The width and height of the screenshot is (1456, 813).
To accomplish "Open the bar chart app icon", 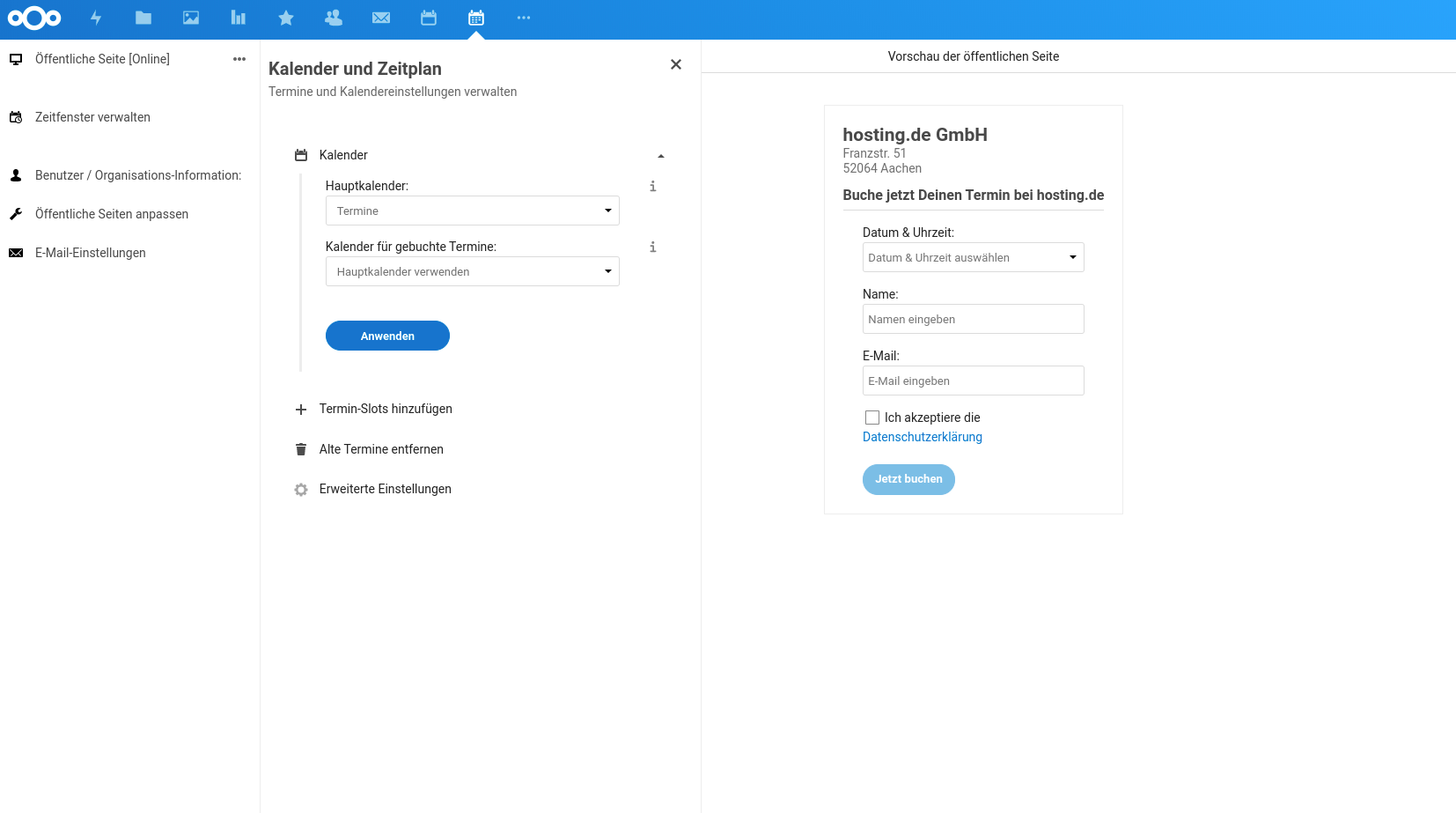I will (239, 18).
